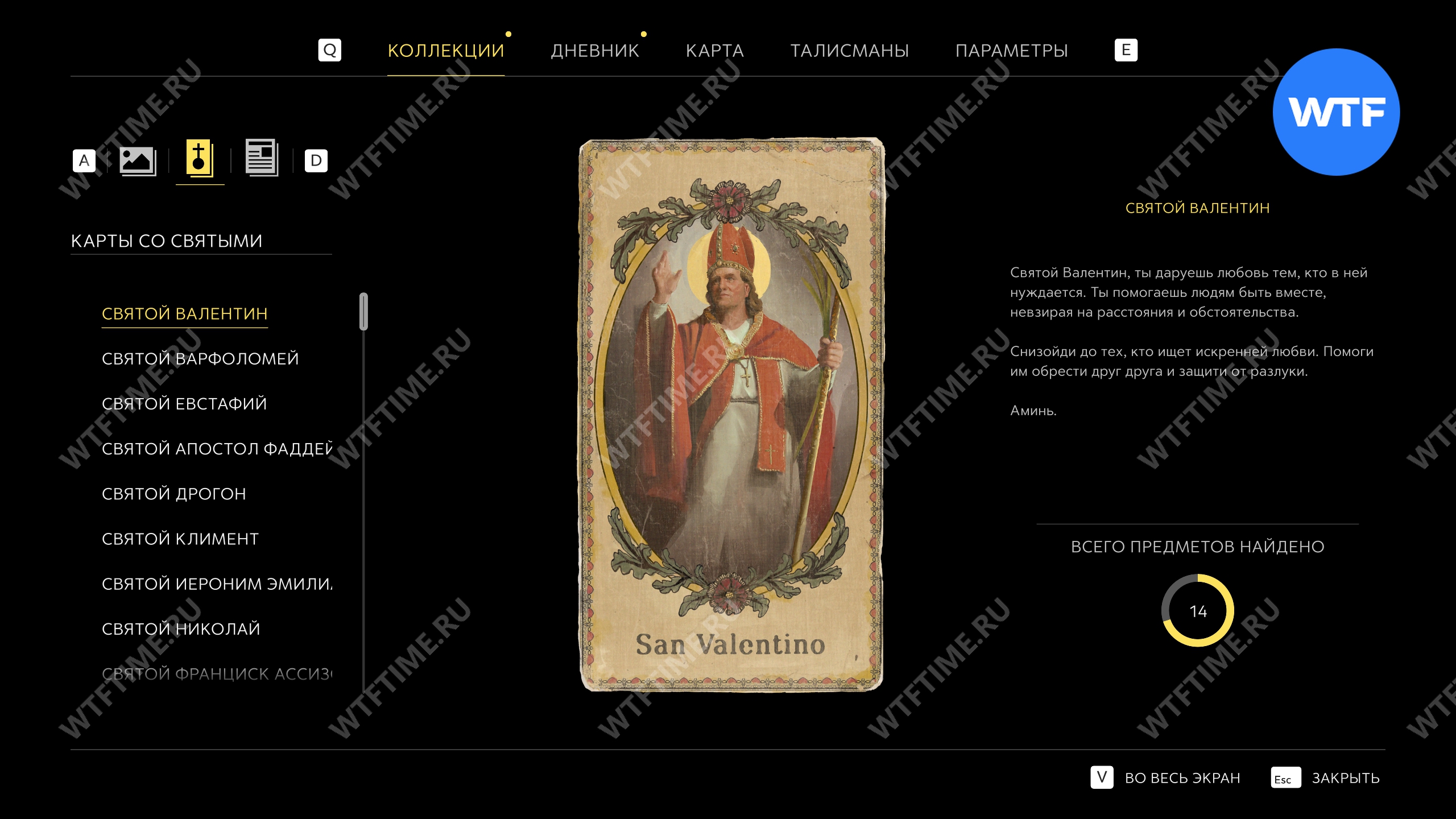The image size is (1456, 819).
Task: Click the San Valentino card image
Action: point(731,415)
